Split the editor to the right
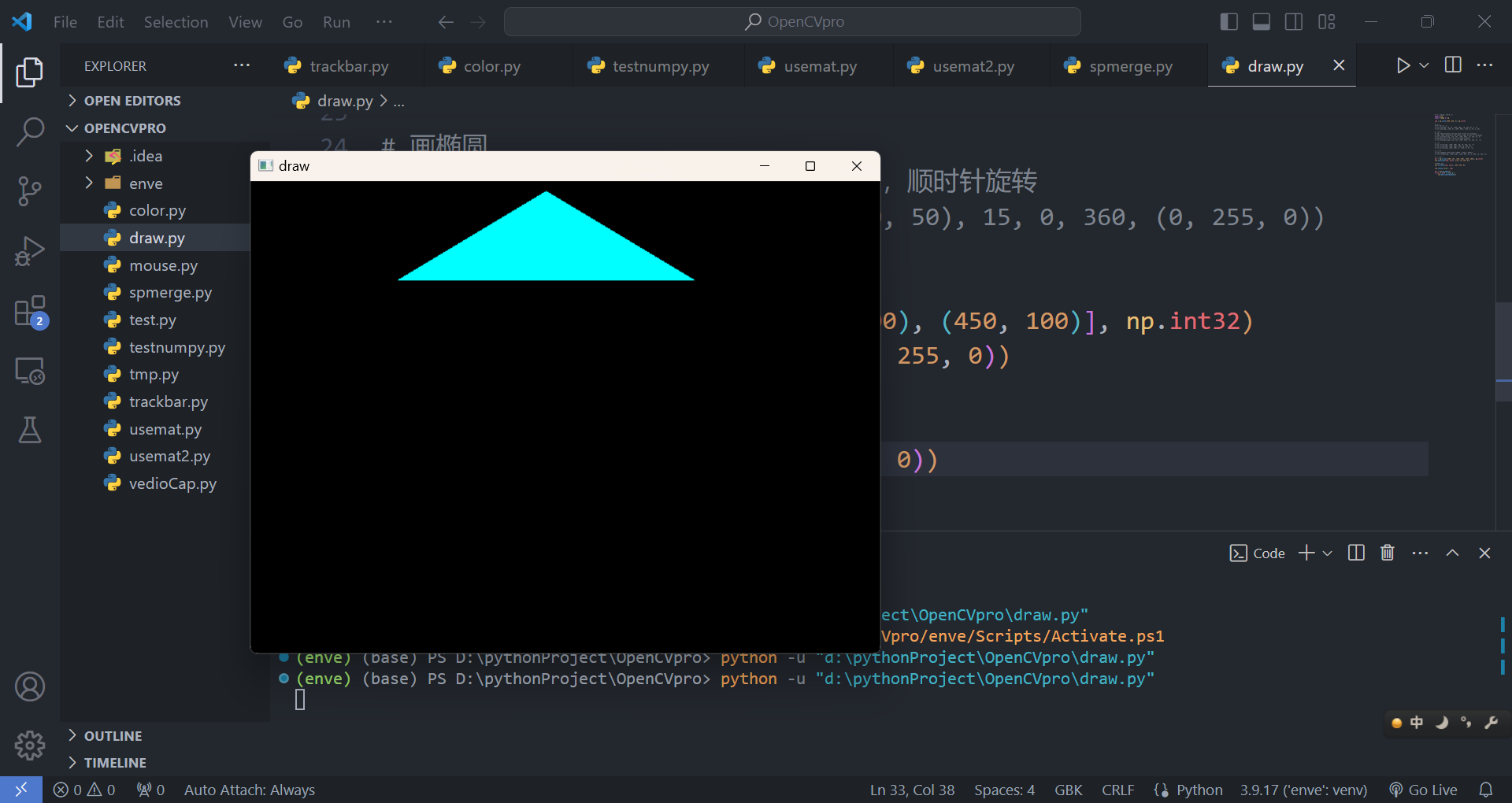 (1454, 65)
